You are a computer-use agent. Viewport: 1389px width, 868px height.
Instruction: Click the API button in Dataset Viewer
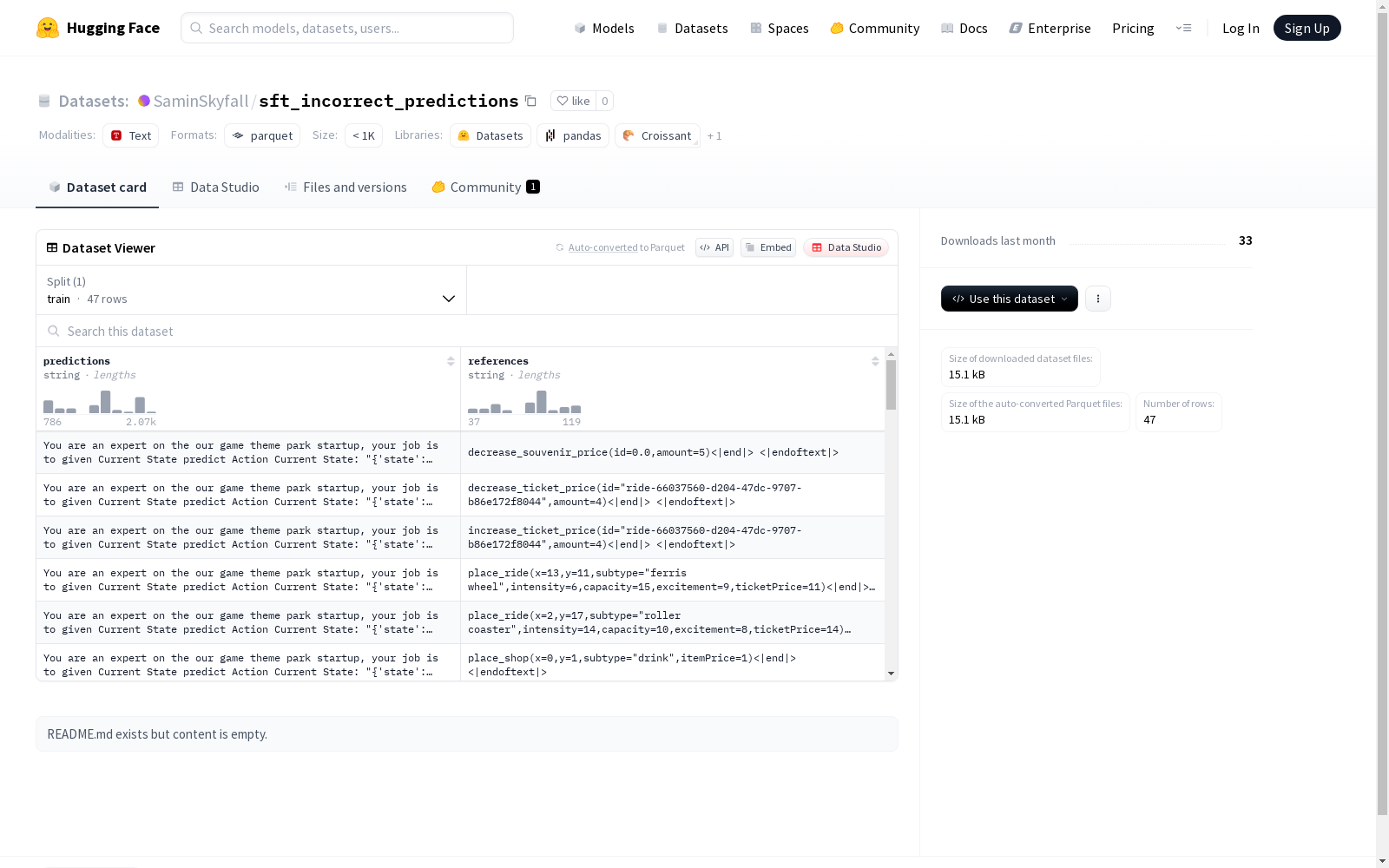[x=714, y=247]
